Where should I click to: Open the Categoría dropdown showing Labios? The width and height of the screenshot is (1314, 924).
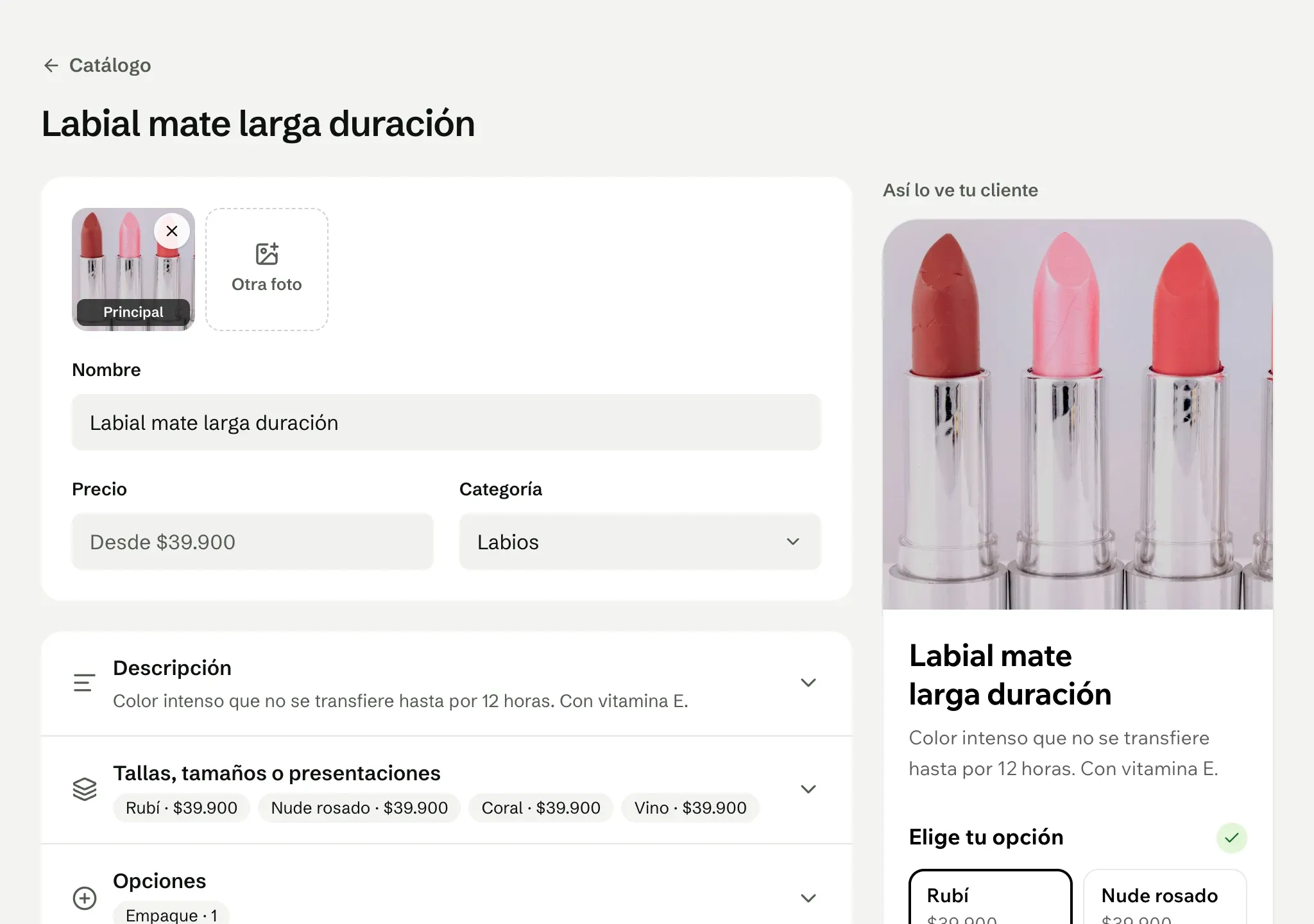click(640, 542)
